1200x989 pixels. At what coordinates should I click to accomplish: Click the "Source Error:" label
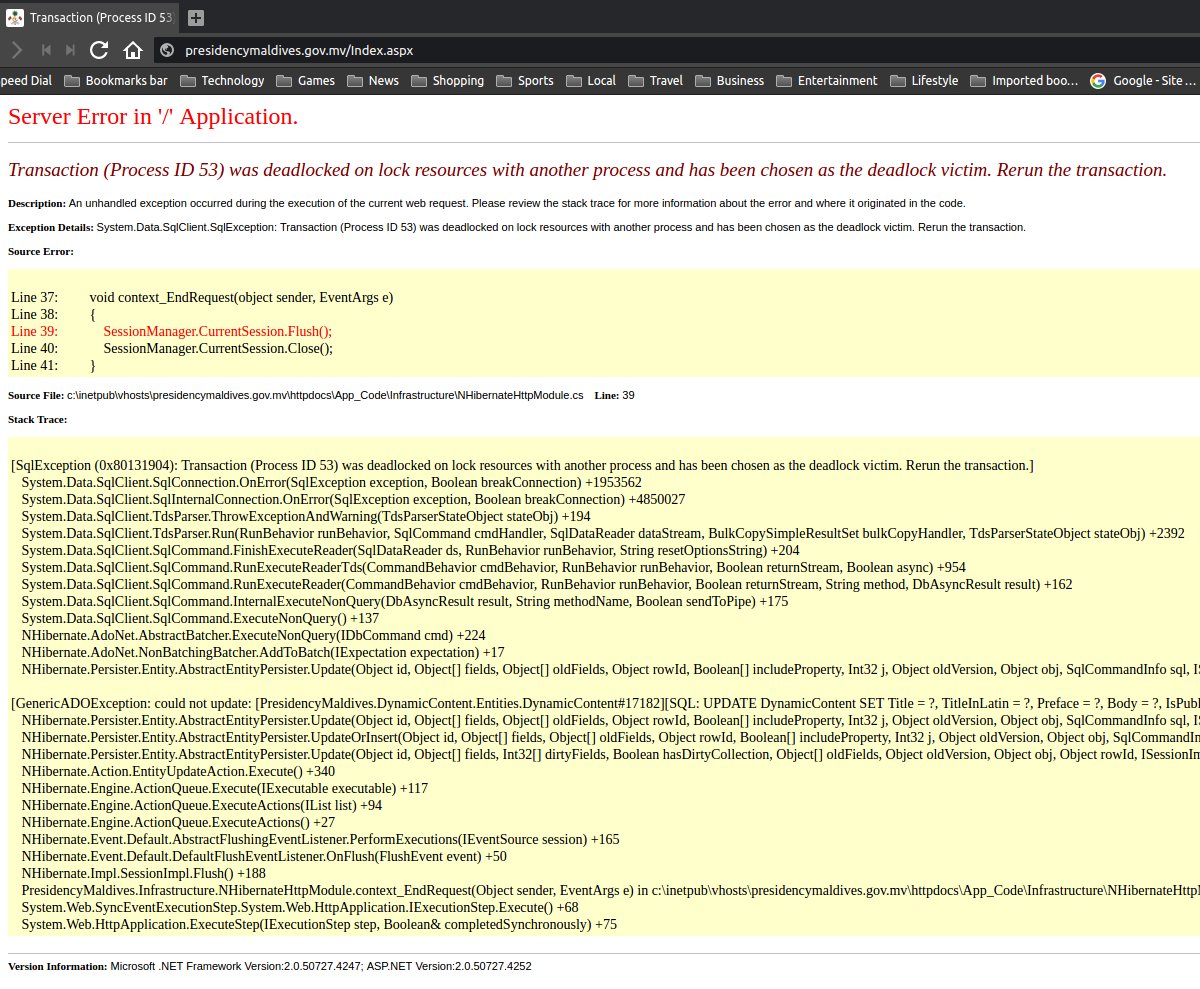tap(41, 251)
